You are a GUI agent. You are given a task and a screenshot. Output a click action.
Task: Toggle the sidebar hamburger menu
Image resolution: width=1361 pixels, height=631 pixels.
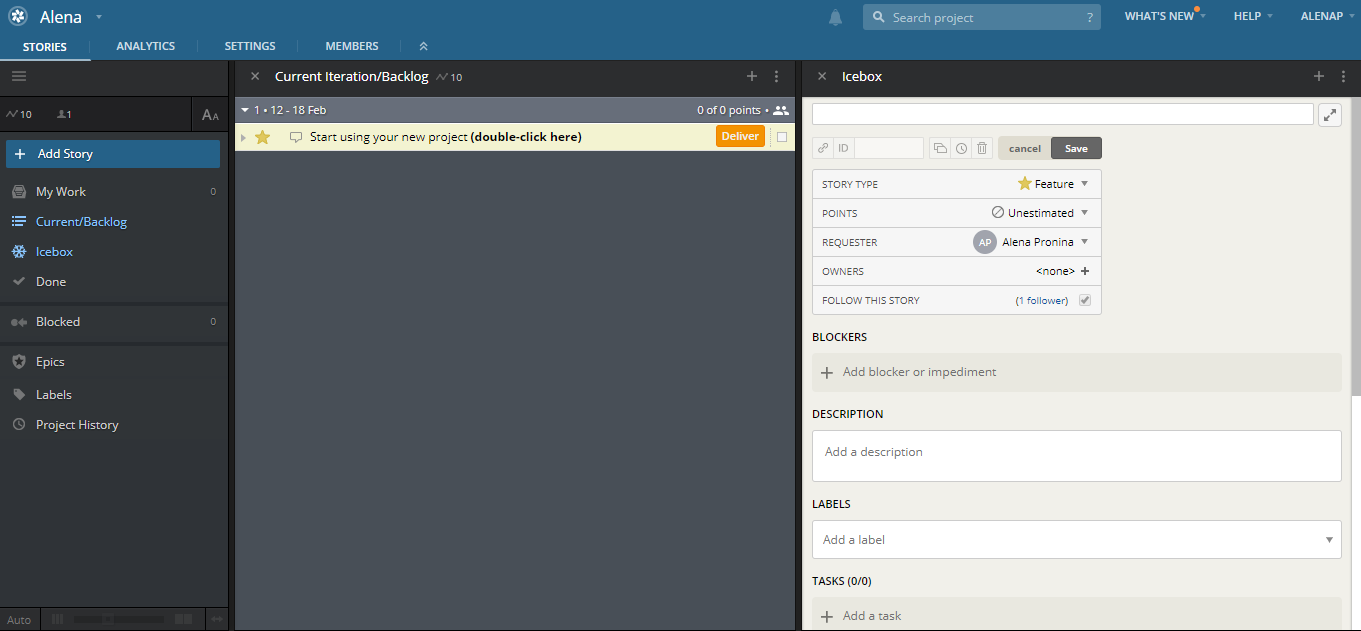click(x=19, y=76)
